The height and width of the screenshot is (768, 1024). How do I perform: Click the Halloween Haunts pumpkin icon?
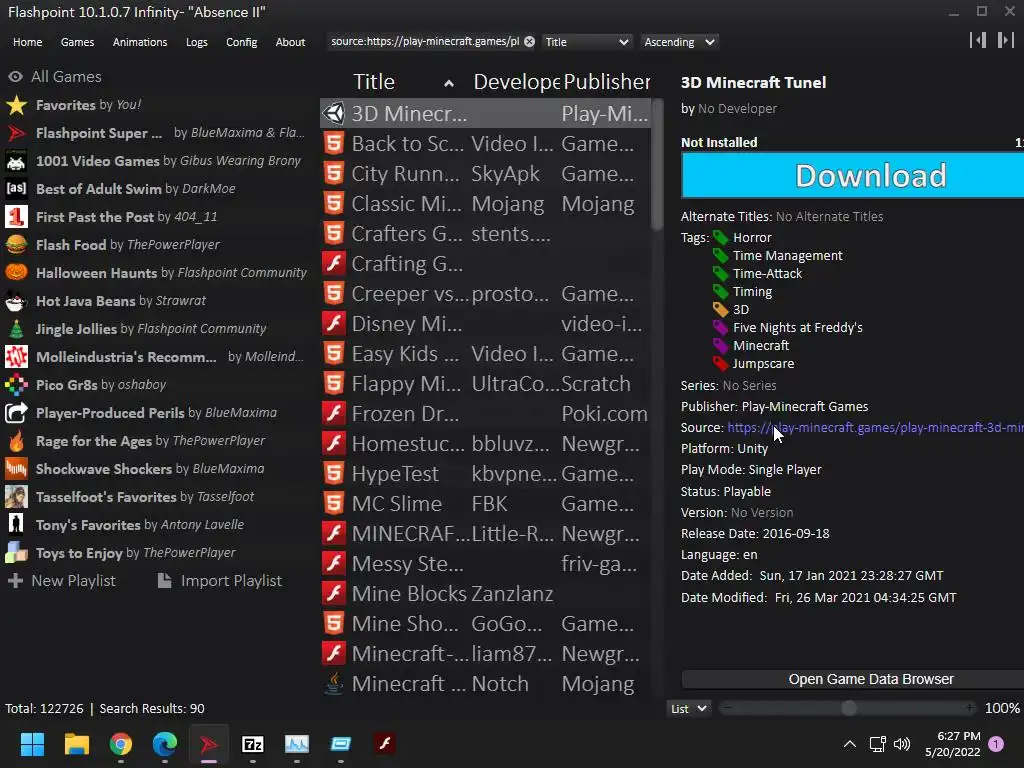click(16, 273)
